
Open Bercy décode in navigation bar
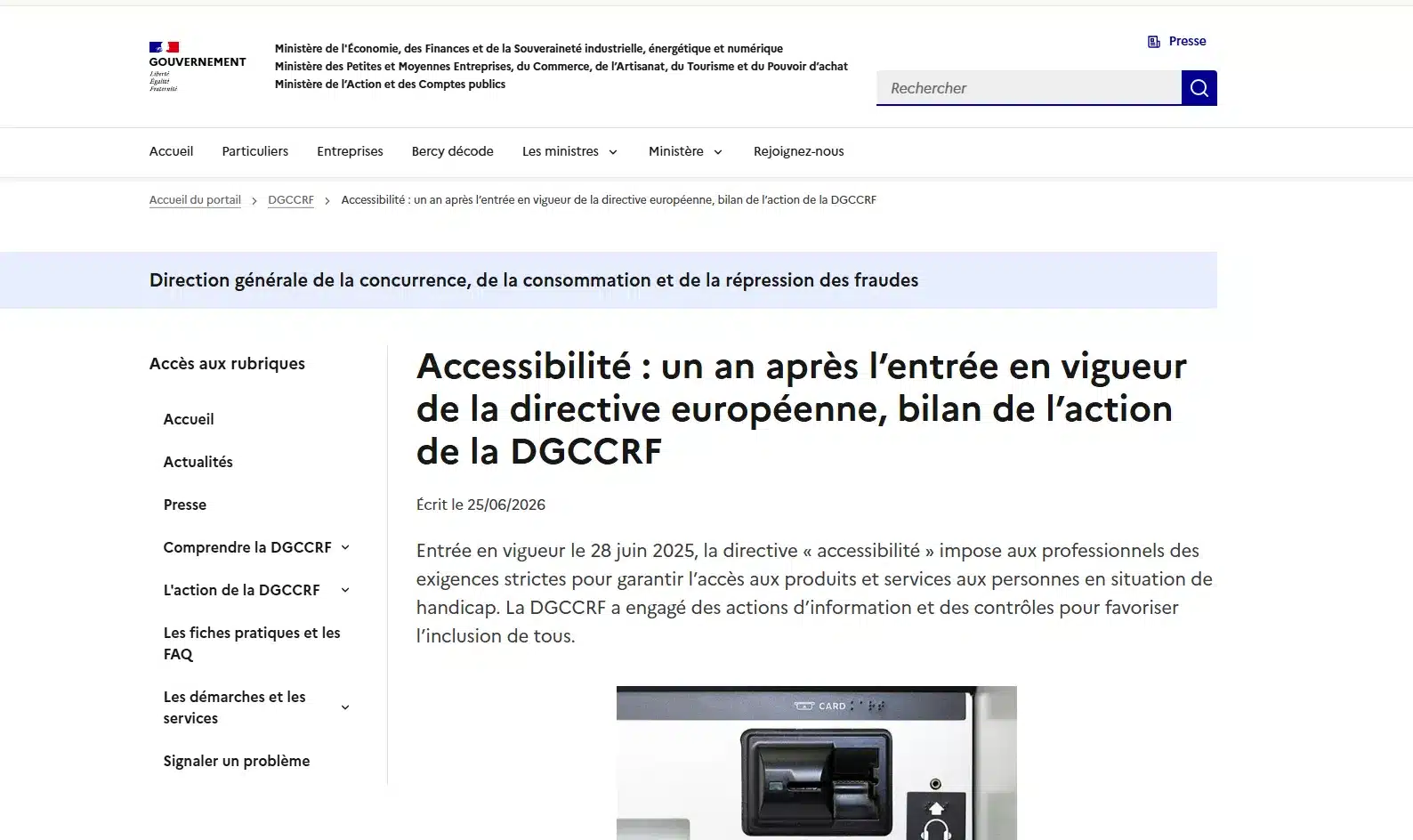tap(452, 151)
